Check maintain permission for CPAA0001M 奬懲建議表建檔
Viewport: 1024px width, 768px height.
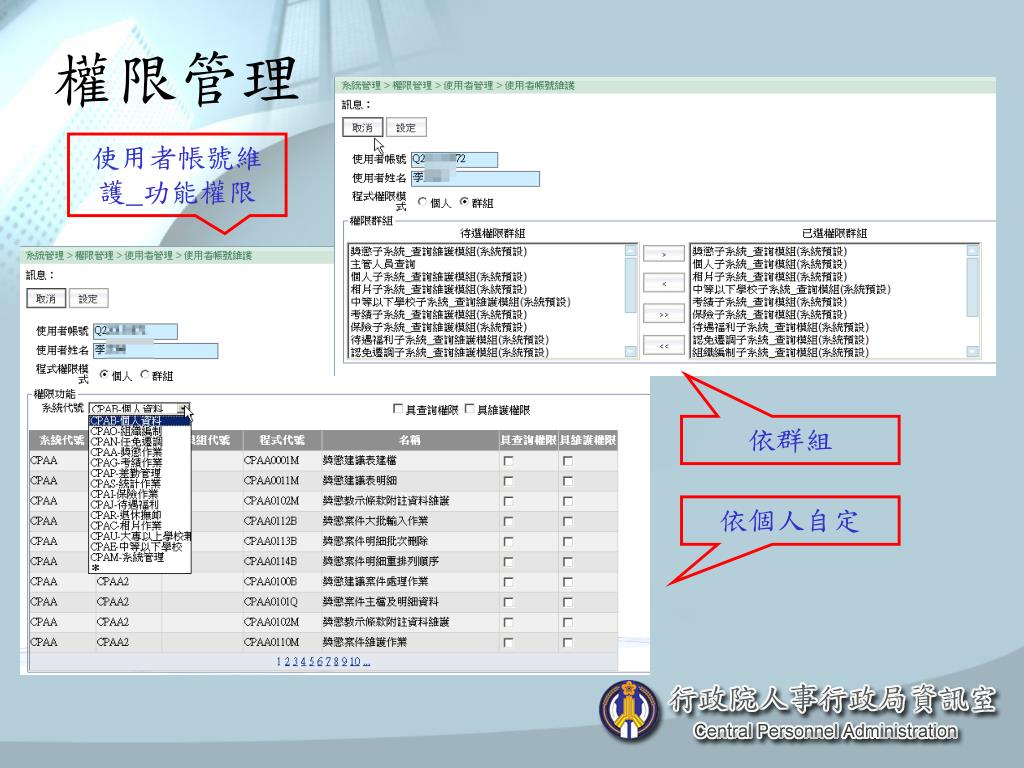(x=568, y=461)
